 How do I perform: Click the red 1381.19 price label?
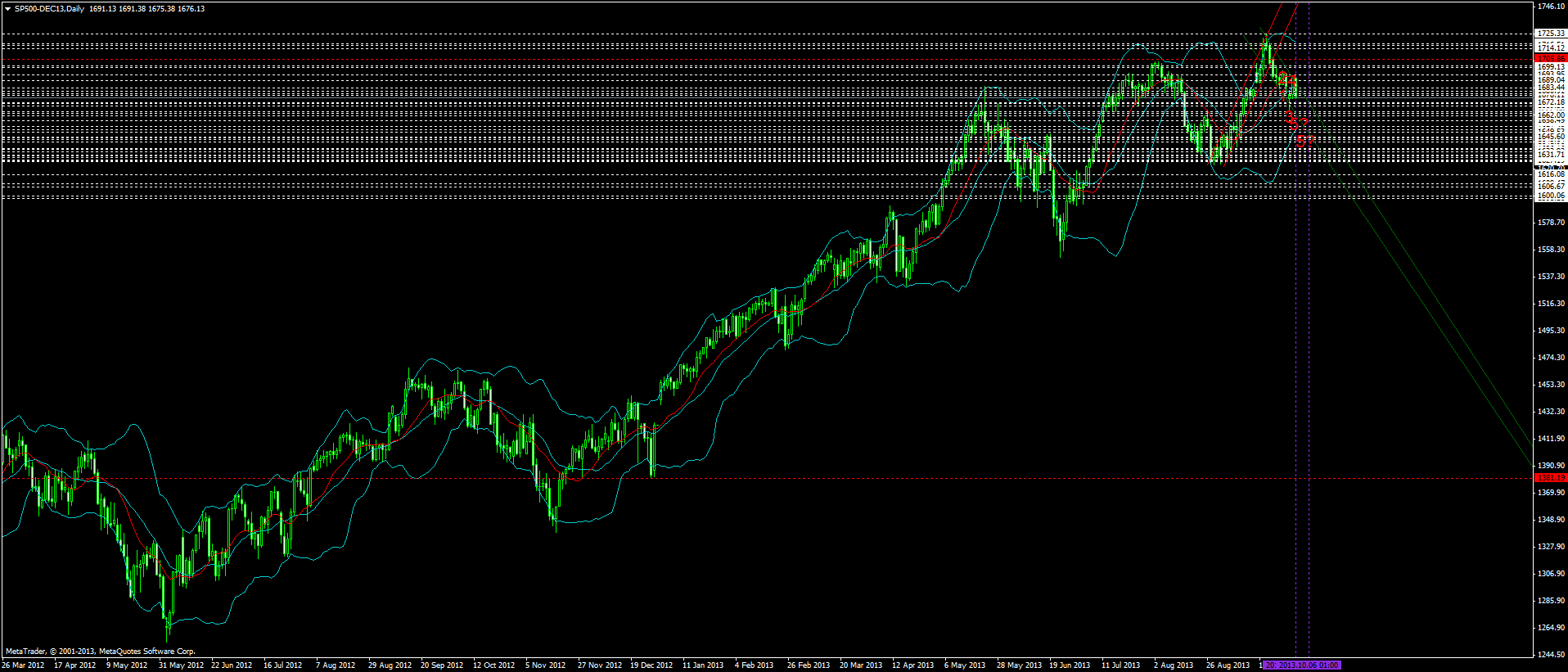click(x=1550, y=478)
